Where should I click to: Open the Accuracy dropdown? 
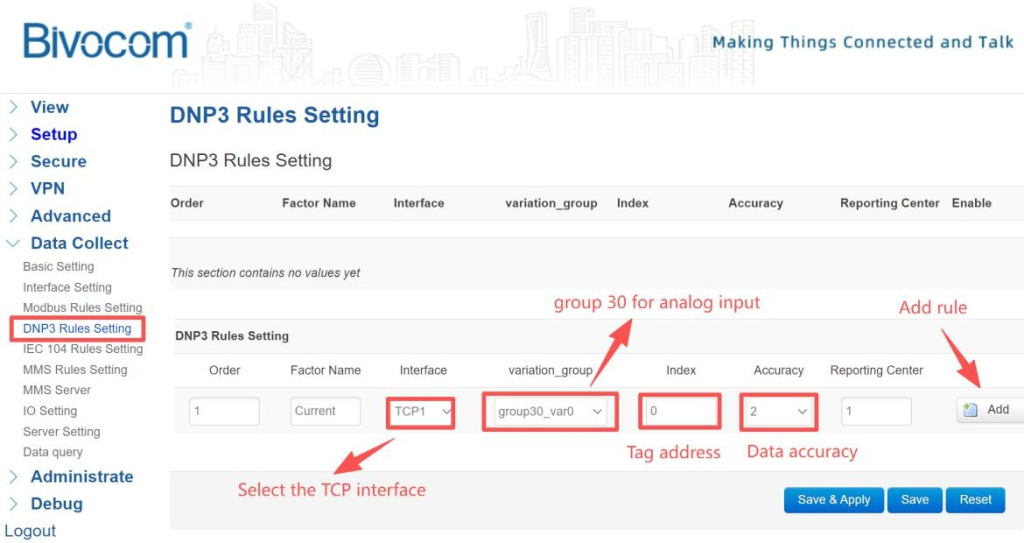click(x=779, y=411)
